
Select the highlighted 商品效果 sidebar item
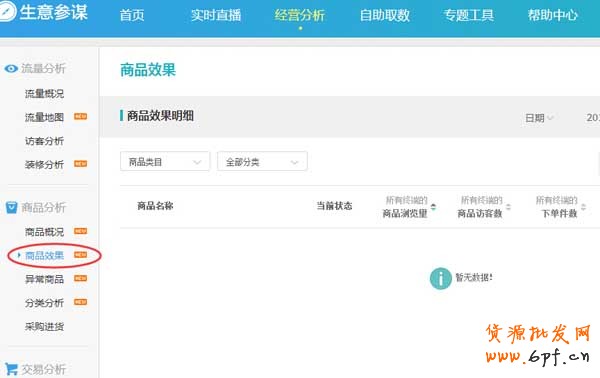coord(44,256)
